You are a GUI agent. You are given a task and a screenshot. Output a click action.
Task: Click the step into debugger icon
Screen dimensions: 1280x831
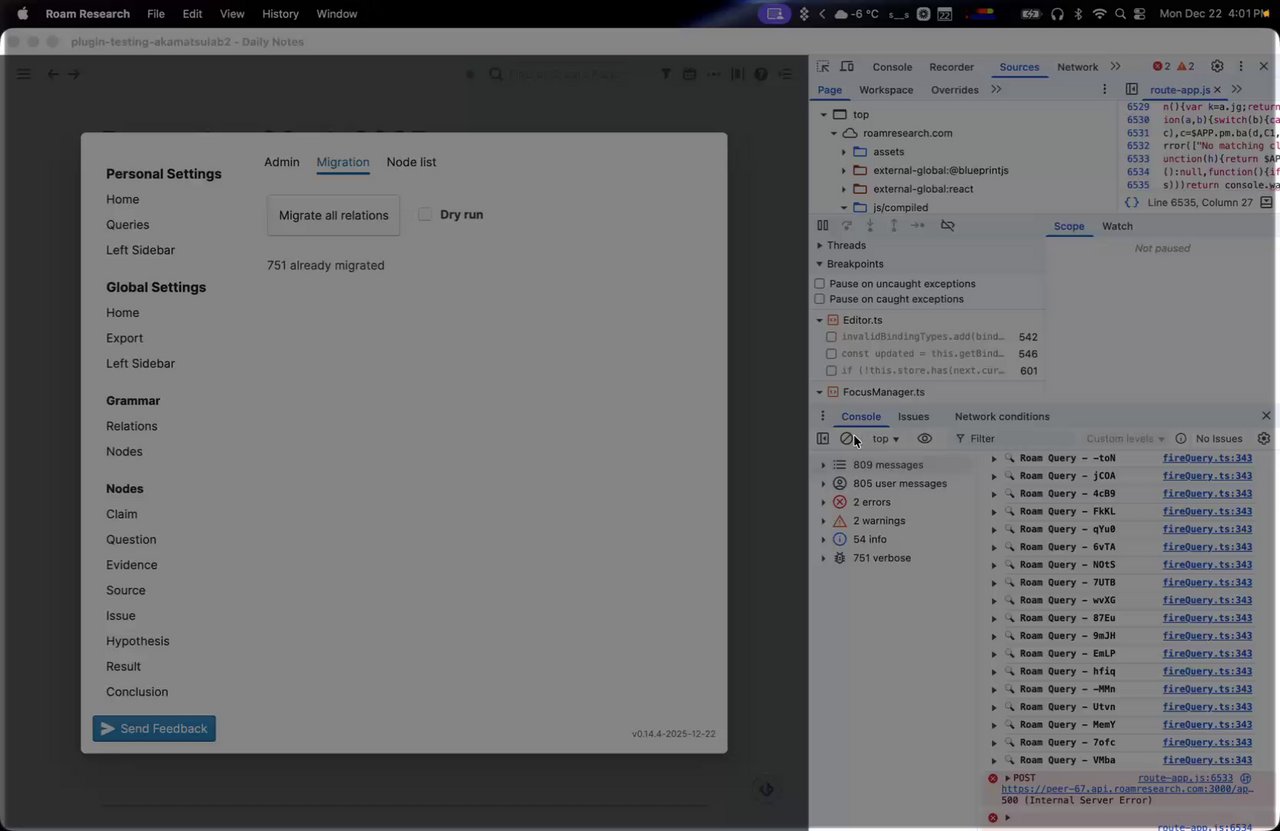[x=870, y=226]
